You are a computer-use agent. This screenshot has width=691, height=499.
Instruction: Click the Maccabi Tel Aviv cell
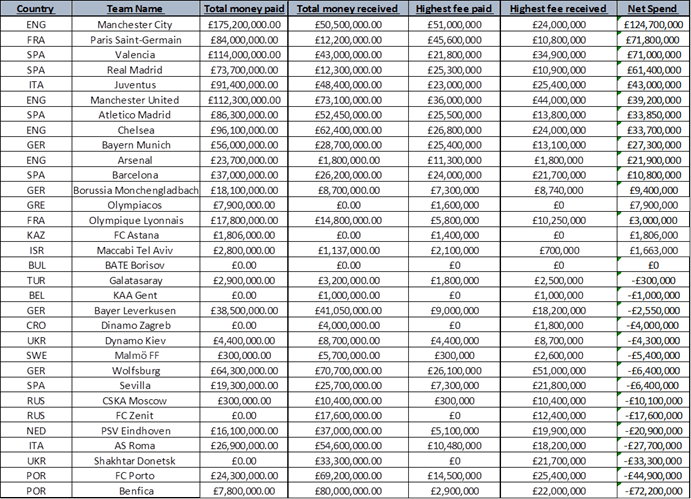(x=135, y=250)
